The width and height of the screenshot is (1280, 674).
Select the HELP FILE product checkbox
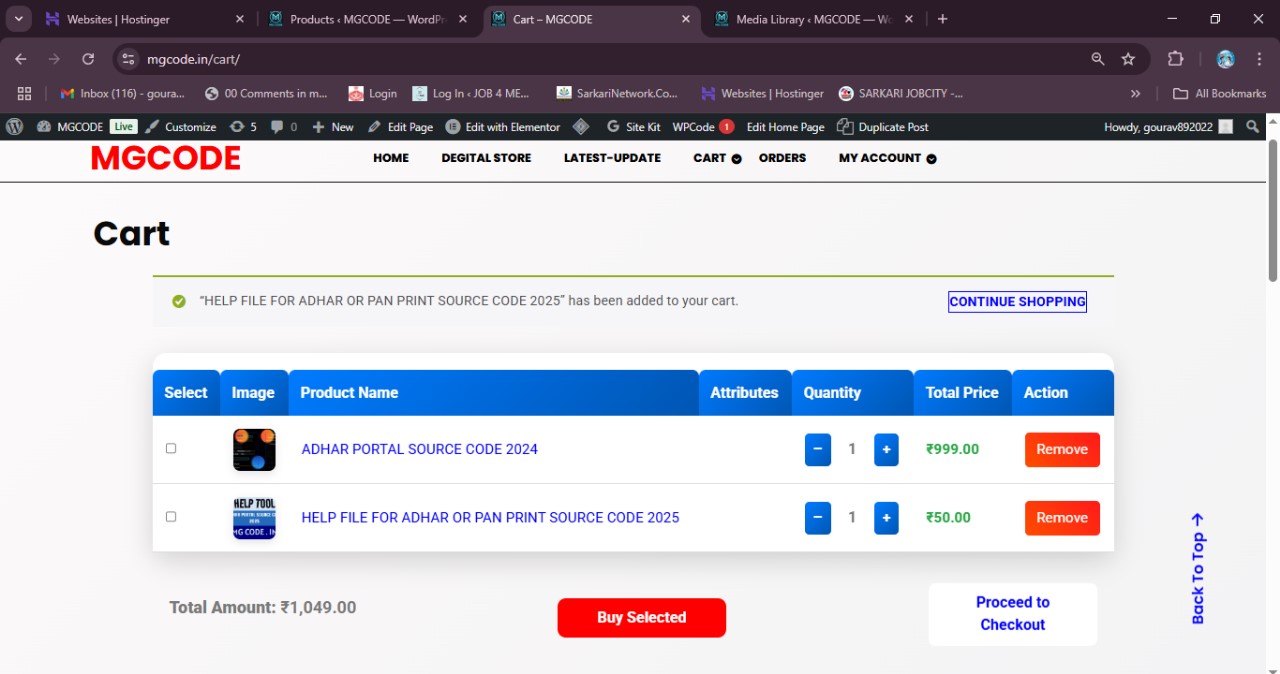pyautogui.click(x=171, y=517)
